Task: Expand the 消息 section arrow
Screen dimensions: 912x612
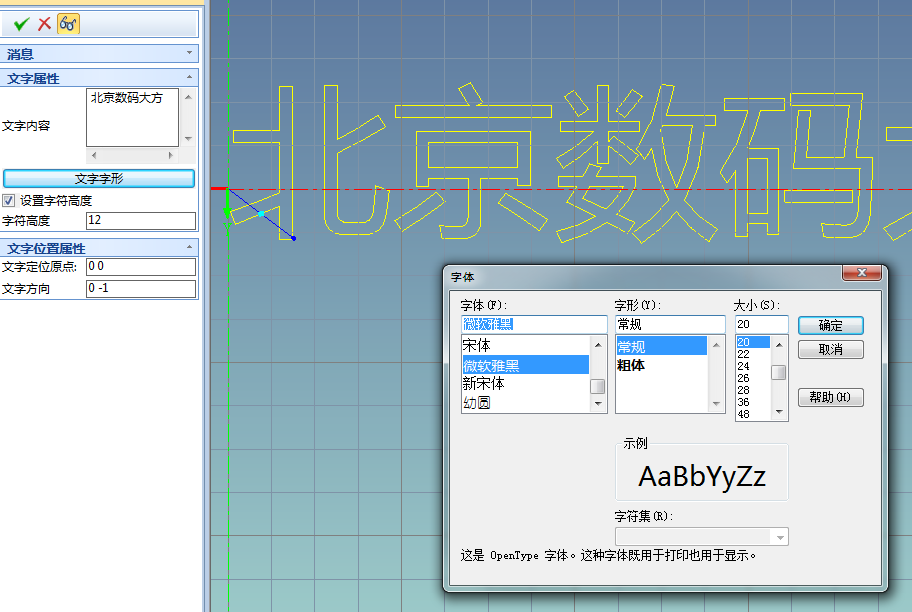Action: point(189,53)
